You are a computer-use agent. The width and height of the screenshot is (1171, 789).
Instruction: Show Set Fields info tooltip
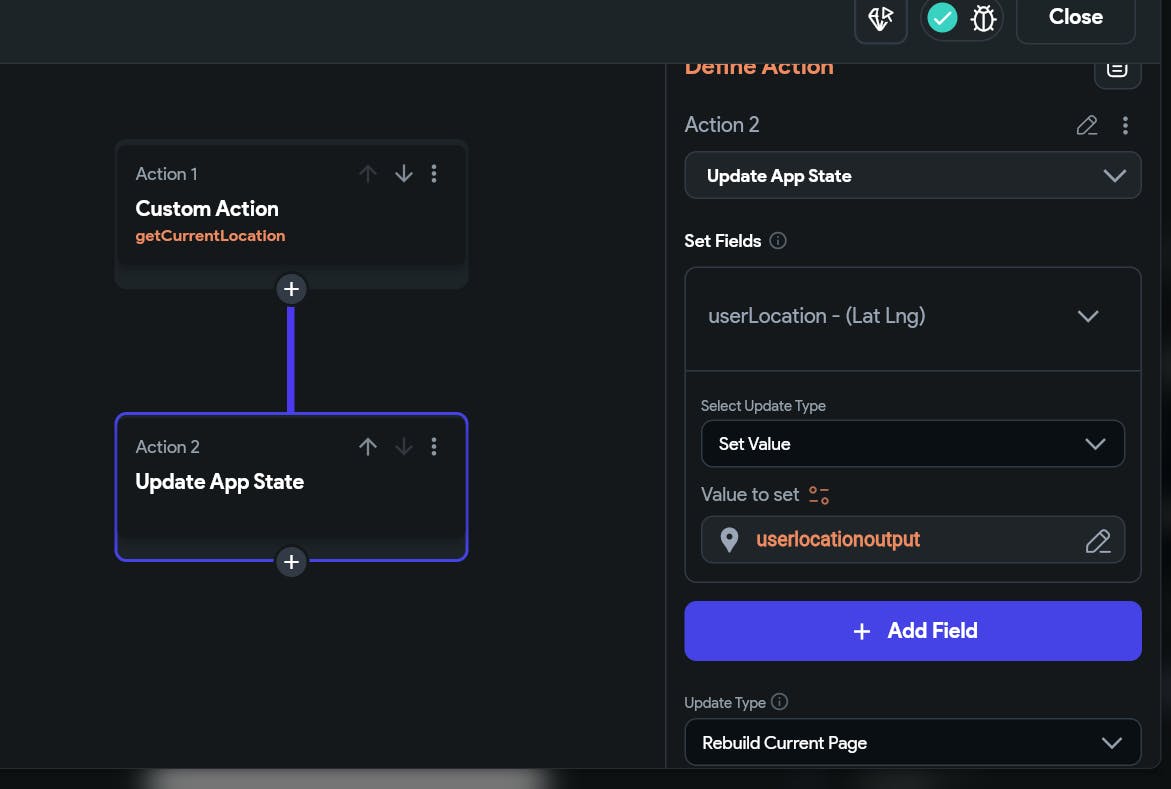tap(778, 241)
